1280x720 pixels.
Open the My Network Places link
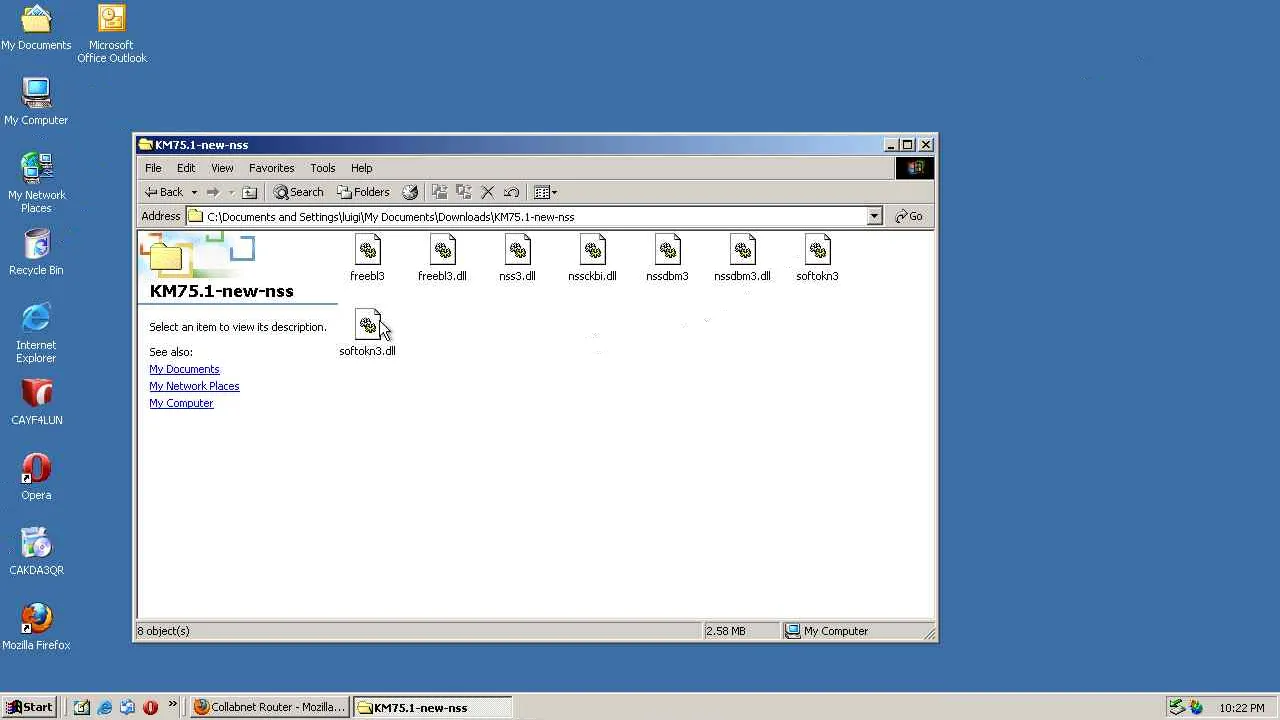point(194,386)
